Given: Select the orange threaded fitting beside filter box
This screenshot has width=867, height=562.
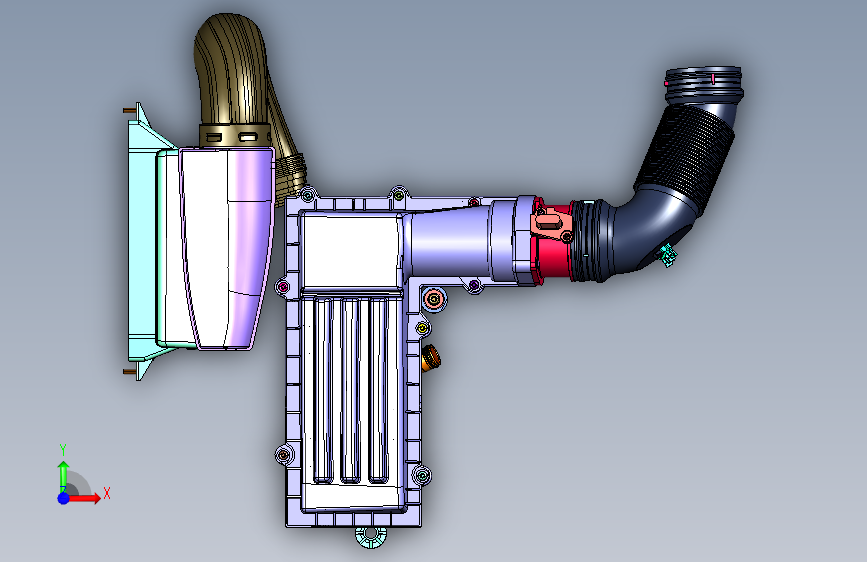Looking at the screenshot, I should pos(431,358).
